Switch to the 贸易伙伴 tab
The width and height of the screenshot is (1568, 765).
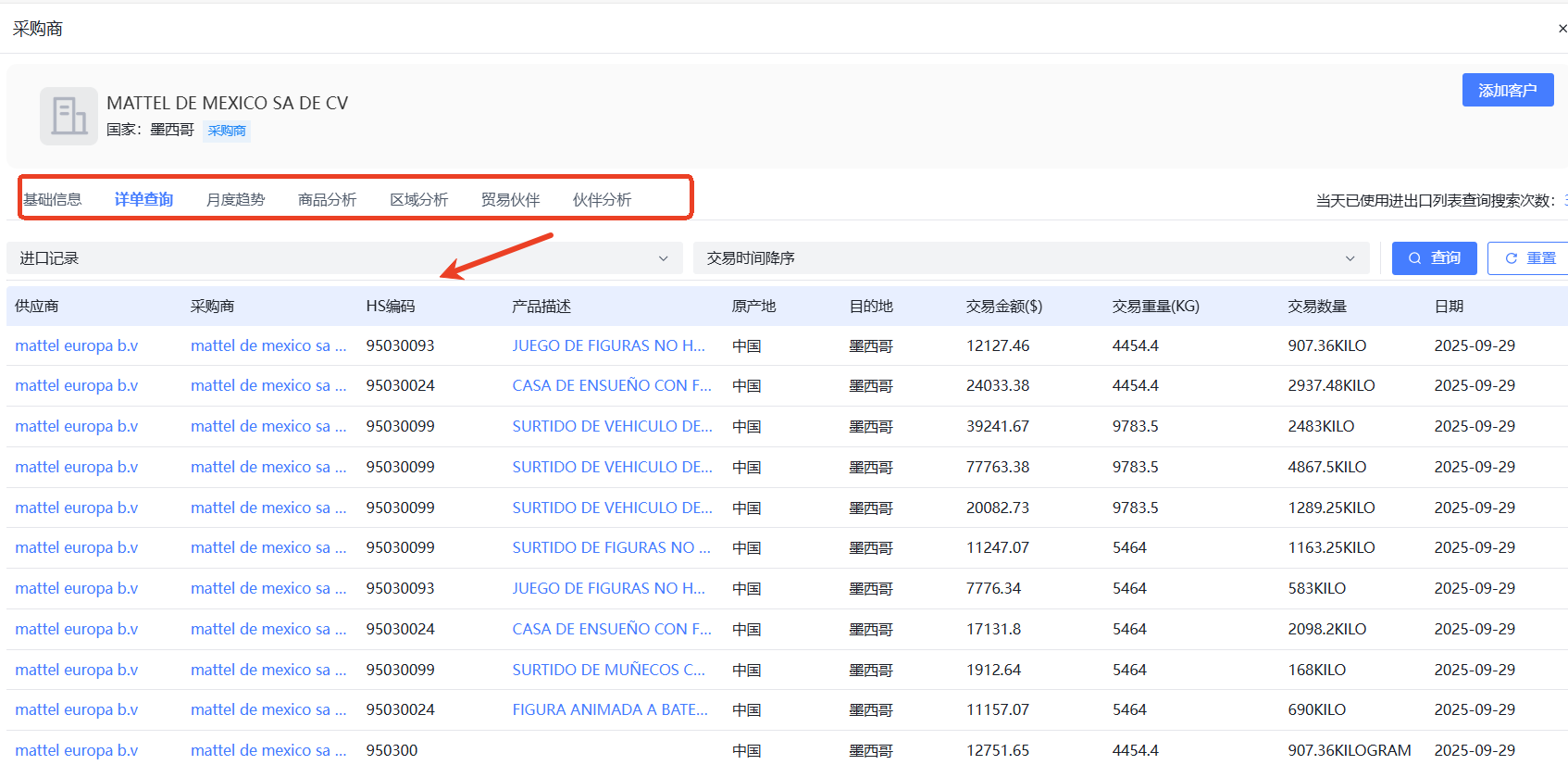[510, 199]
